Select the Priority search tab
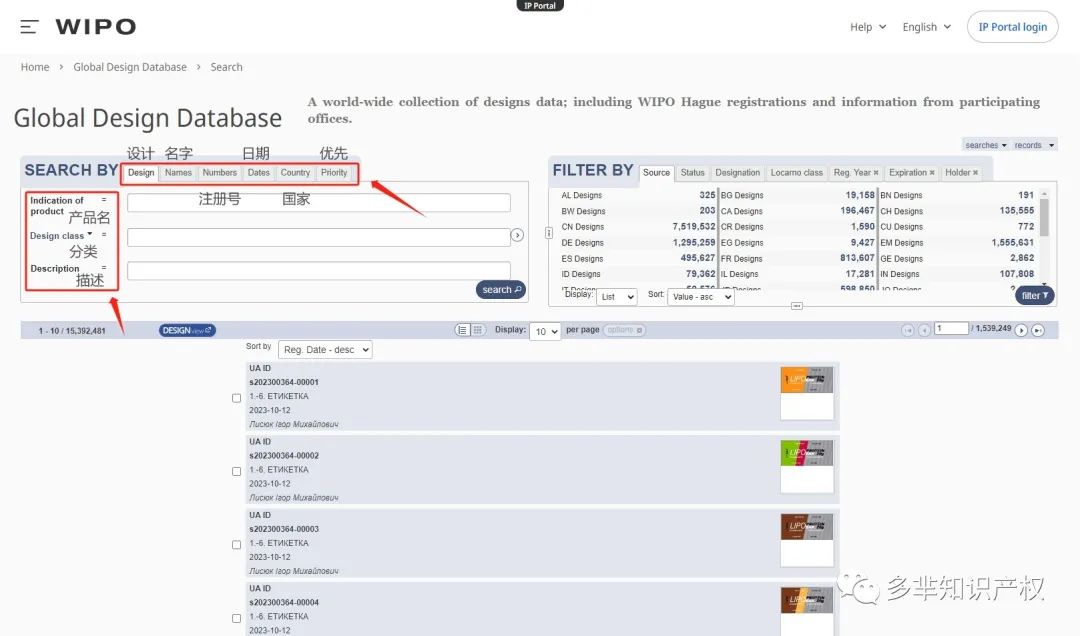This screenshot has height=636, width=1080. click(x=334, y=173)
